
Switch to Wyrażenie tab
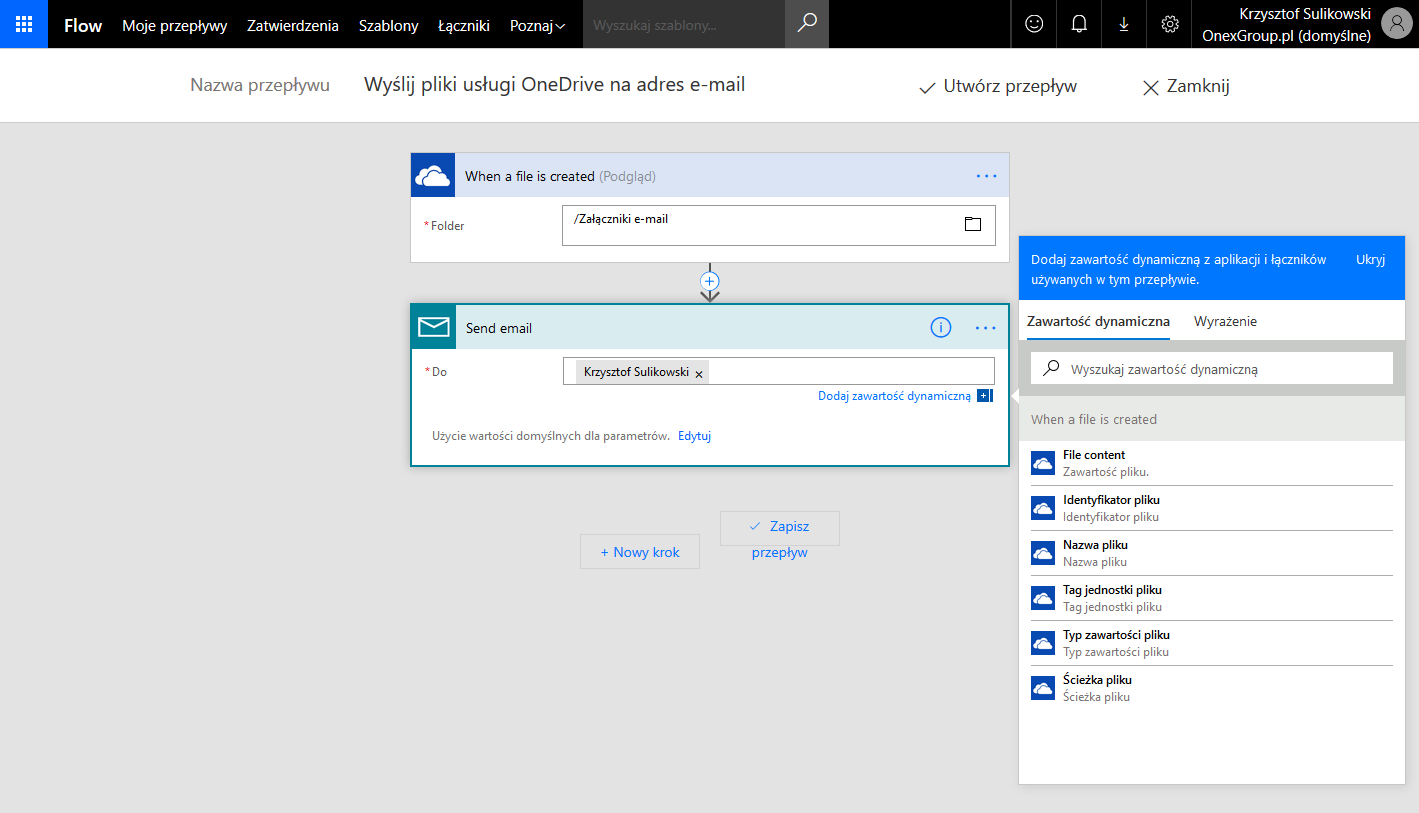click(x=1225, y=322)
